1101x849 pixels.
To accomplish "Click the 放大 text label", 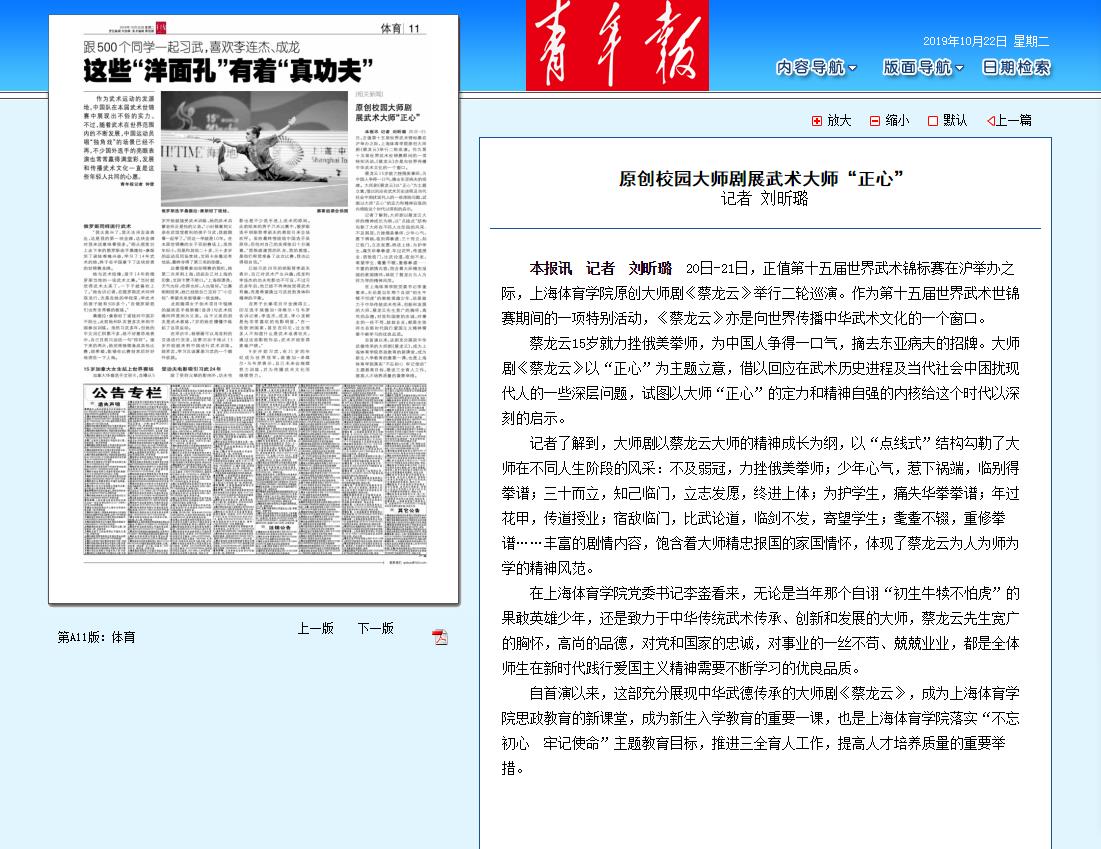I will tap(839, 121).
